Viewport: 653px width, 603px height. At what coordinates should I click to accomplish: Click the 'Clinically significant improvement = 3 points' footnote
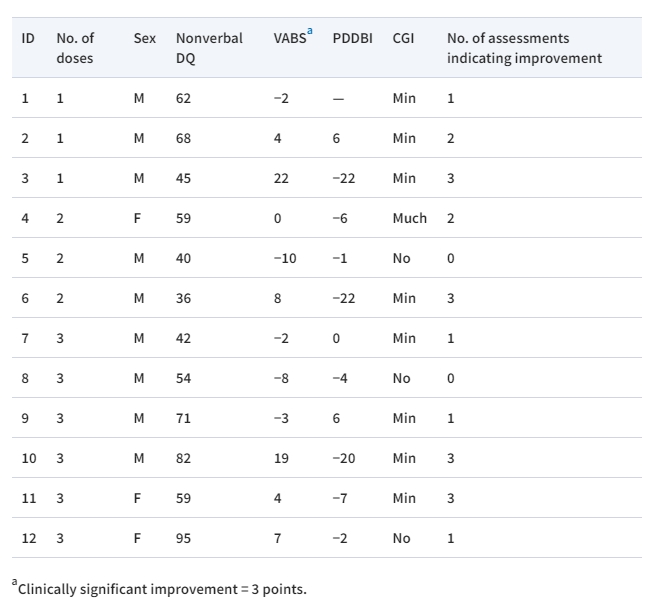point(163,587)
